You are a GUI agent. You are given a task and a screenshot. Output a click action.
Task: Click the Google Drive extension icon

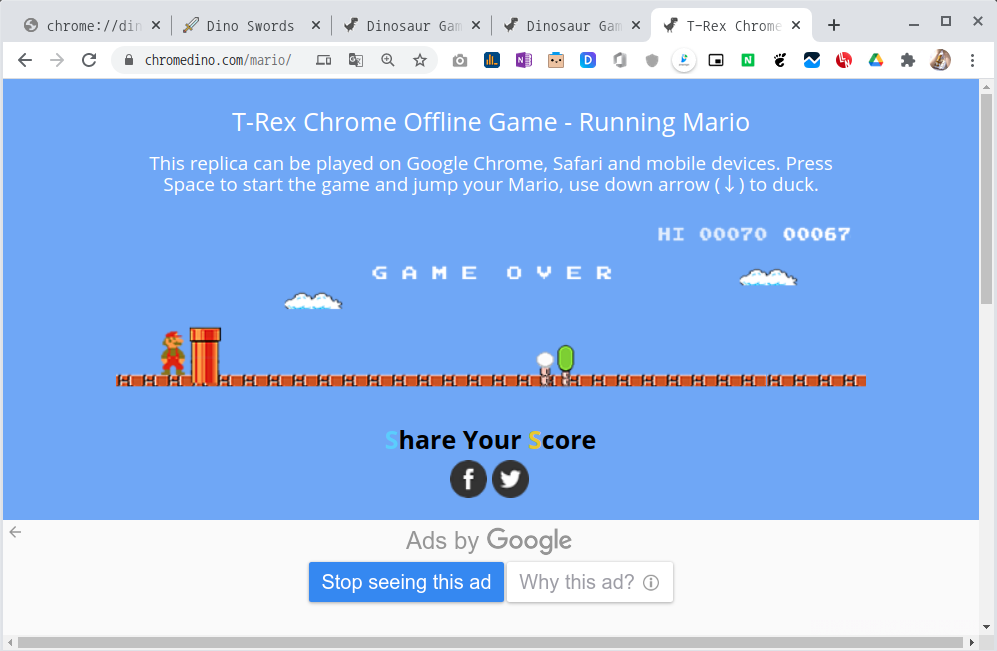(x=875, y=60)
